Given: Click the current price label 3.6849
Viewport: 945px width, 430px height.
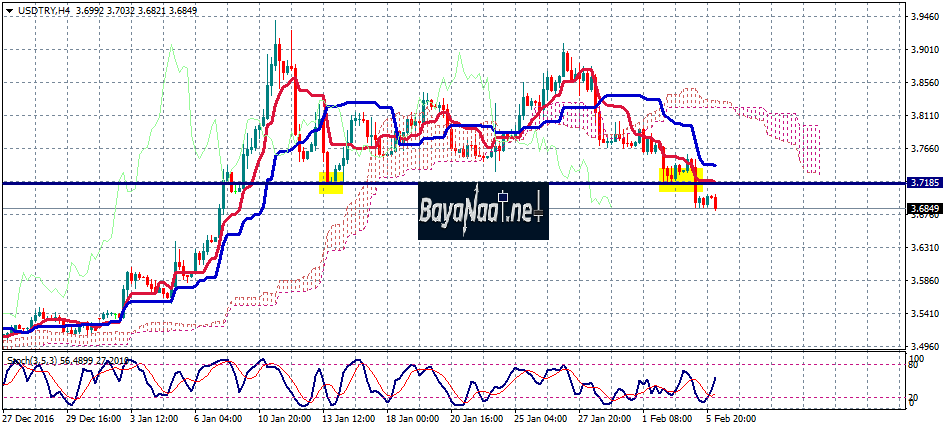Looking at the screenshot, I should pos(923,209).
